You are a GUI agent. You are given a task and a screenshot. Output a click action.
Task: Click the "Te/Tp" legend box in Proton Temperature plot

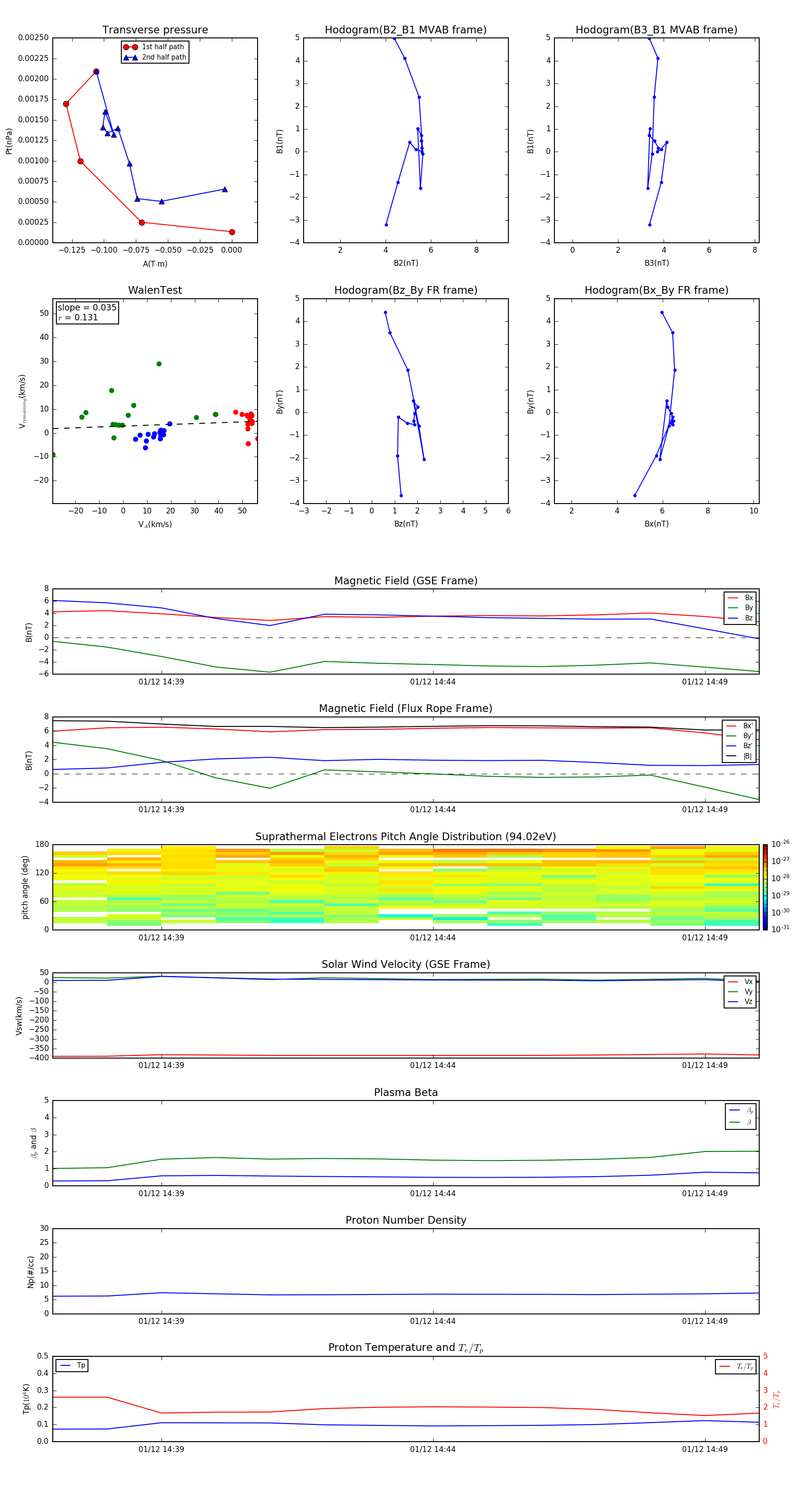(735, 1366)
